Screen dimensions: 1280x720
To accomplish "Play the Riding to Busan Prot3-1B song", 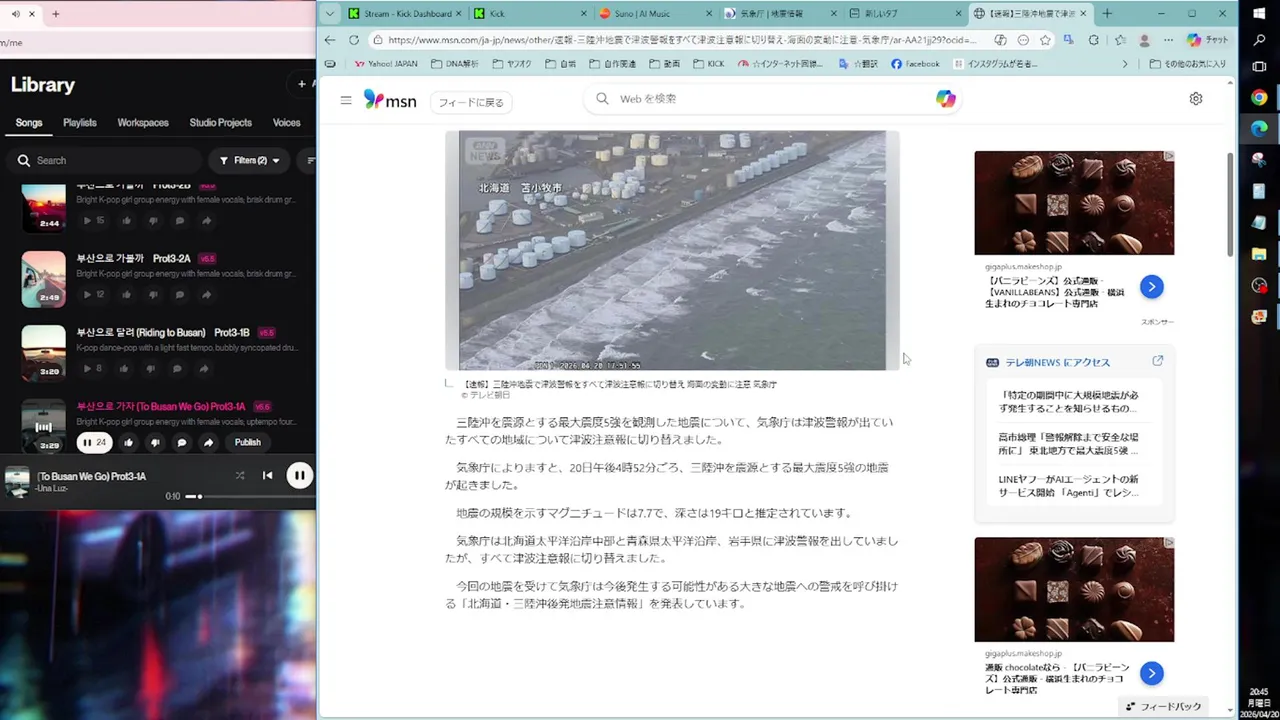I will click(92, 368).
